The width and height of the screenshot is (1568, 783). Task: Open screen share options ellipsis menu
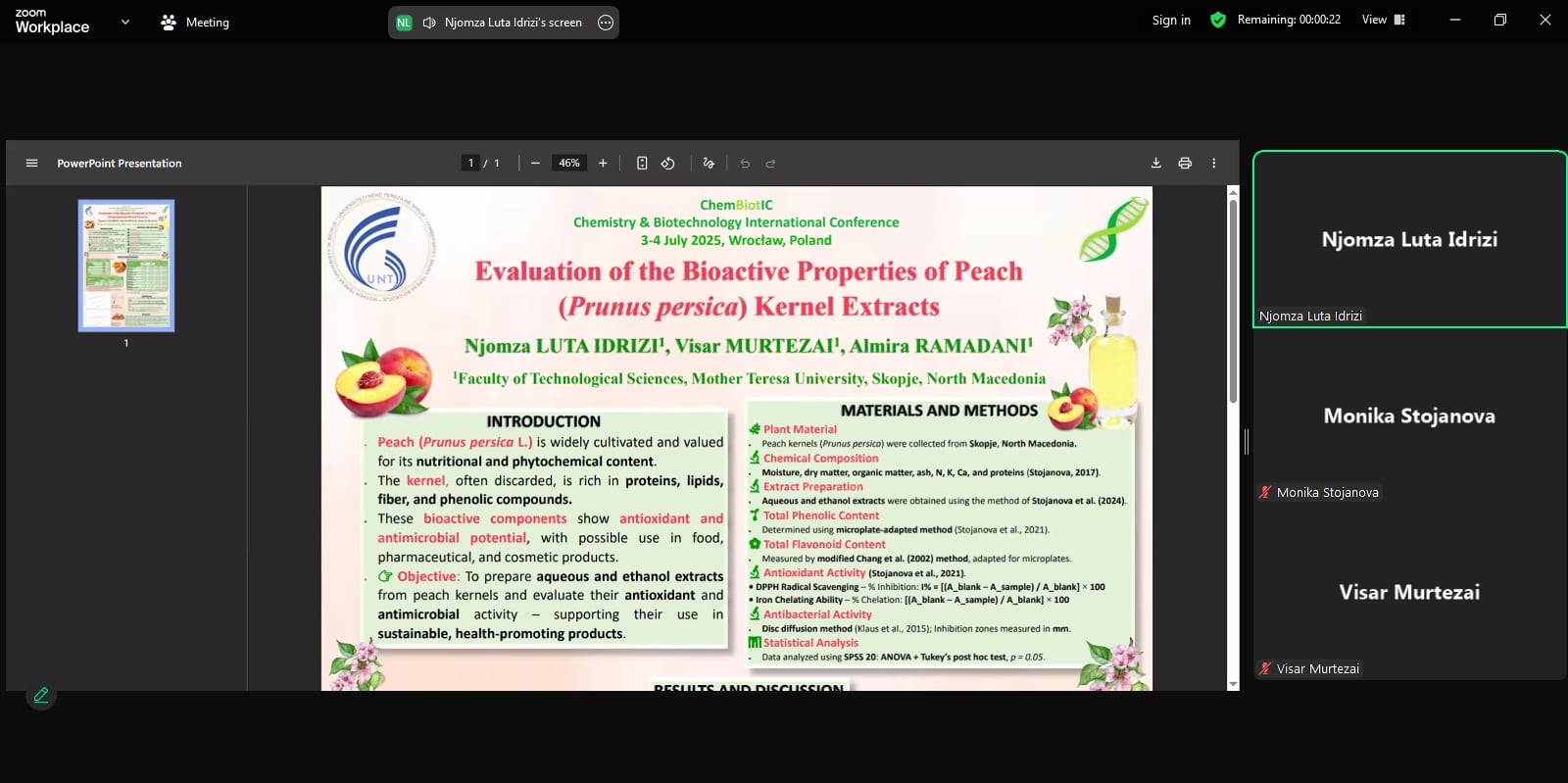point(606,23)
